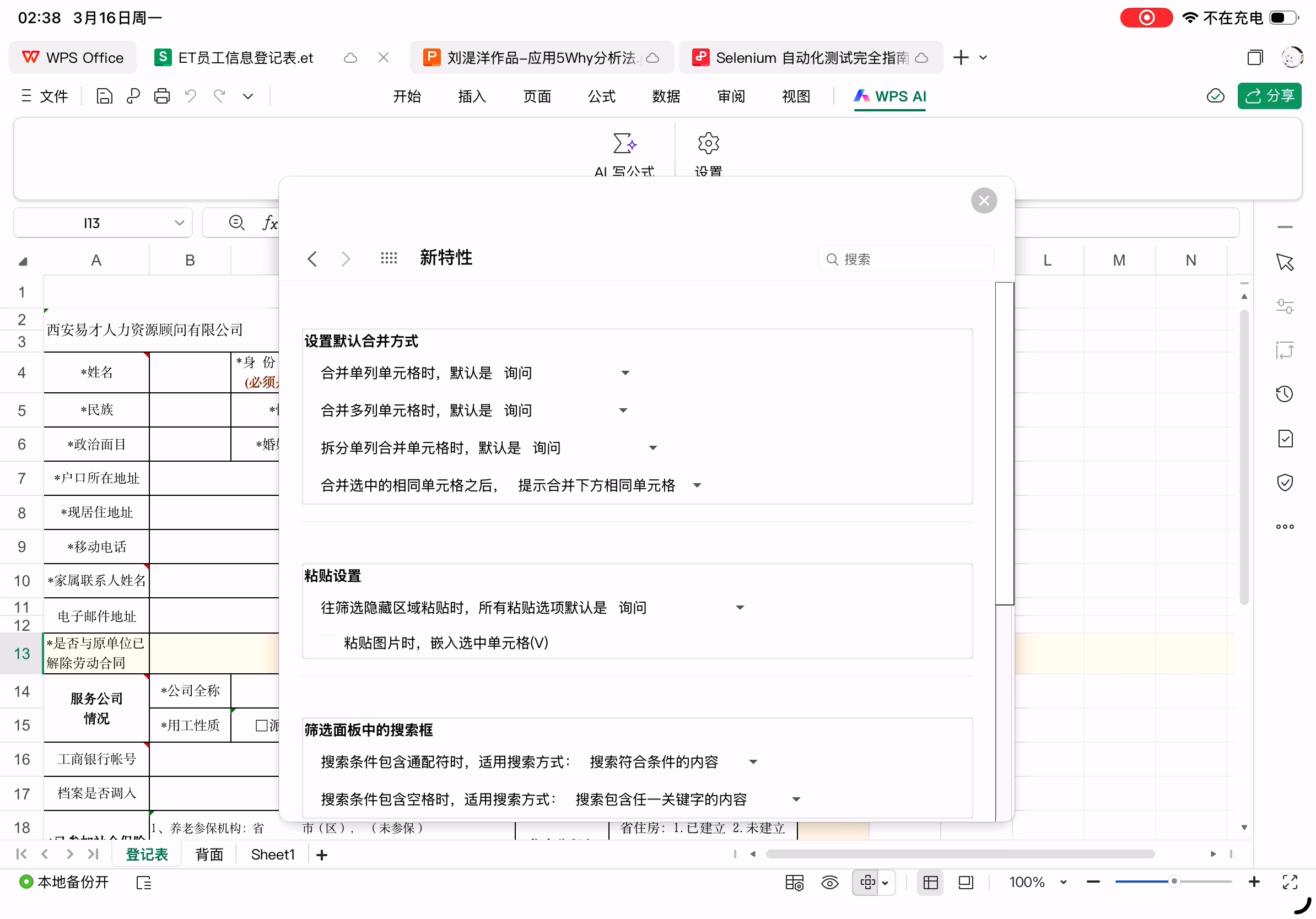This screenshot has height=919, width=1316.
Task: Click the grid dots icon beside 新特性
Action: (389, 258)
